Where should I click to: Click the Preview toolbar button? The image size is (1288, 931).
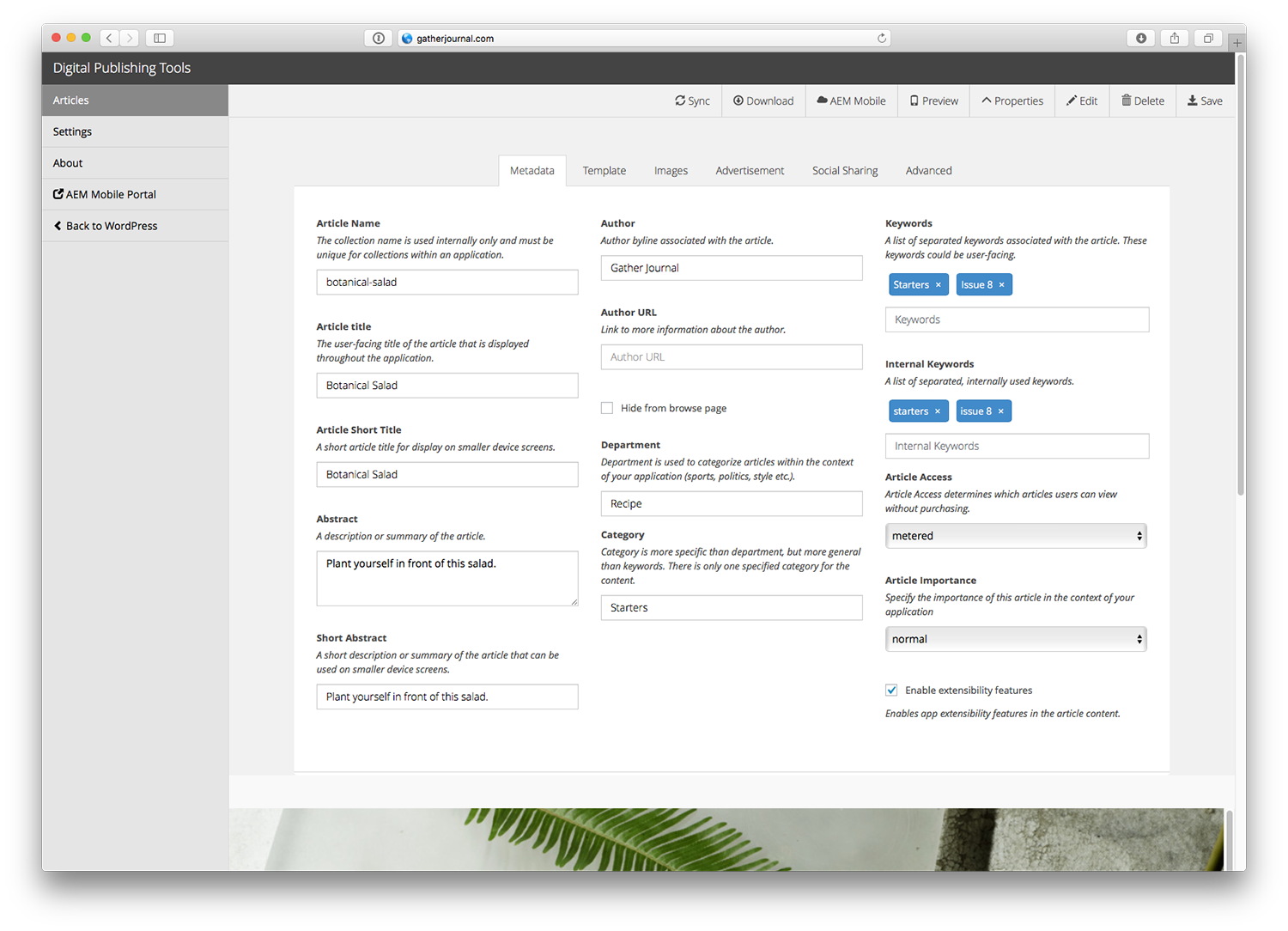[933, 100]
